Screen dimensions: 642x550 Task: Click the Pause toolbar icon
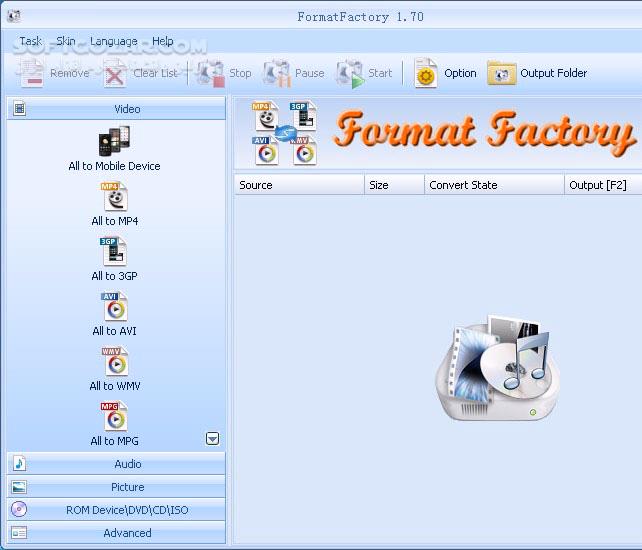click(x=277, y=73)
